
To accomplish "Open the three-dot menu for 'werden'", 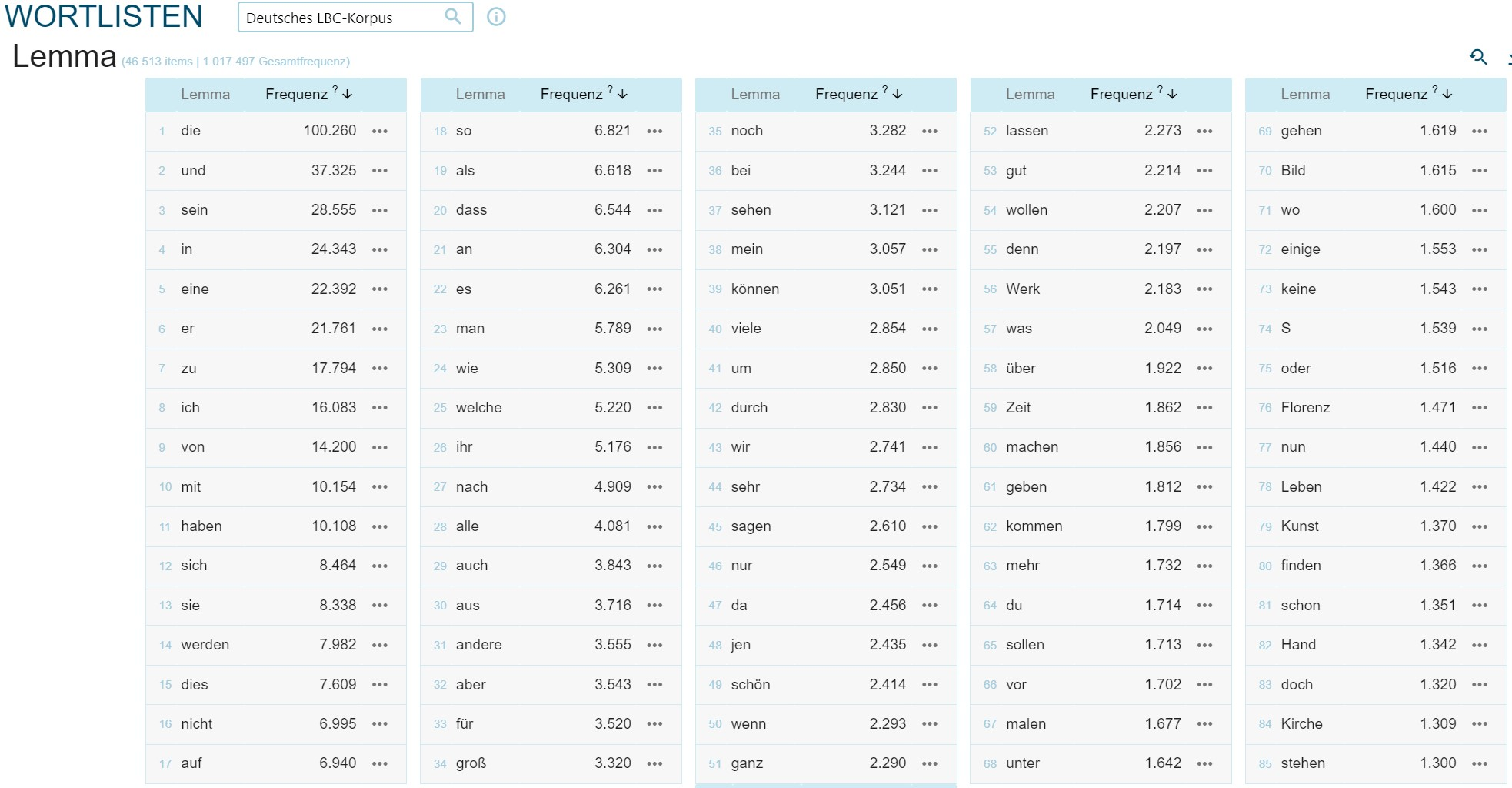I will coord(380,645).
